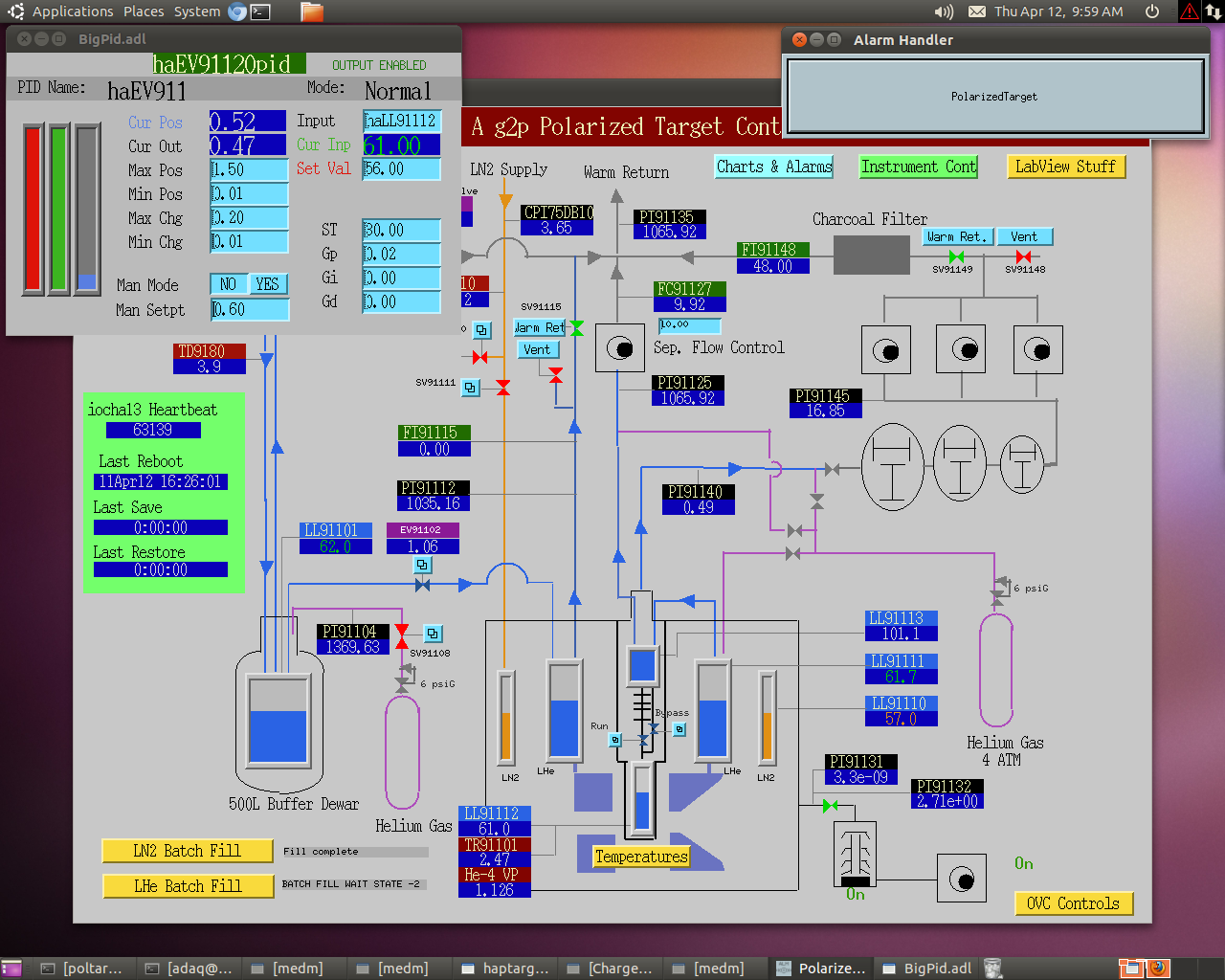1225x980 pixels.
Task: Open the Applications menu
Action: (73, 11)
